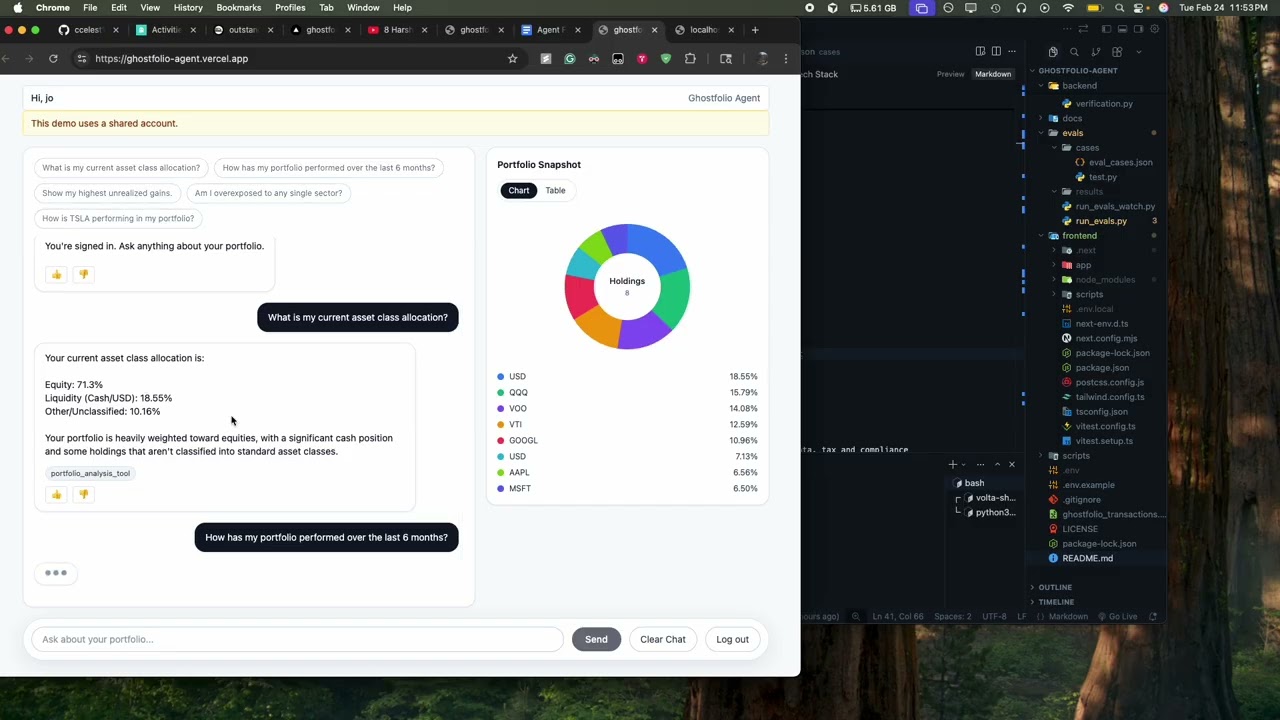The height and width of the screenshot is (720, 1280).
Task: Switch Portfolio Snapshot to Chart view
Action: [x=518, y=190]
